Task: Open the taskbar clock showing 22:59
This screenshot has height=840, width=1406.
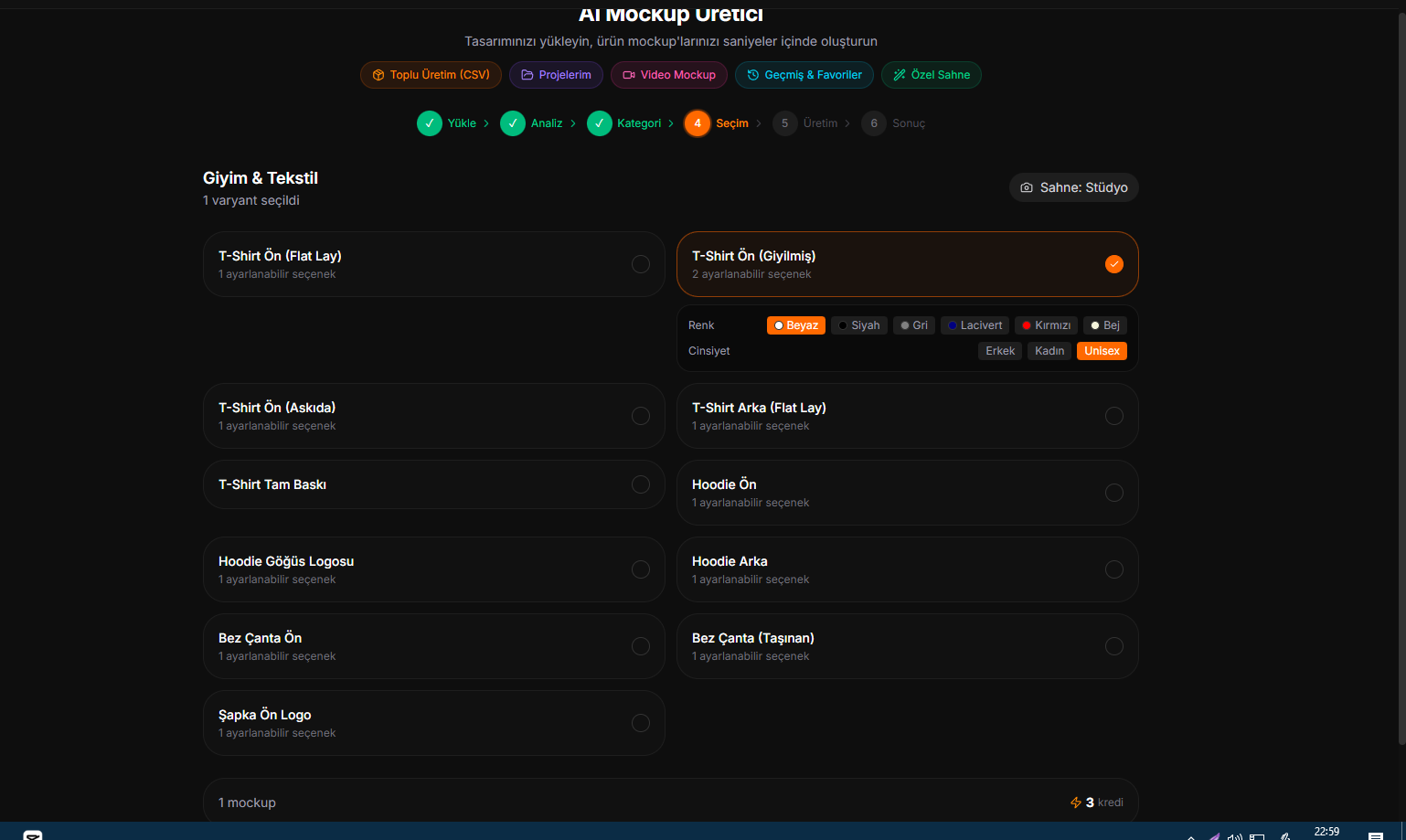Action: pyautogui.click(x=1326, y=832)
